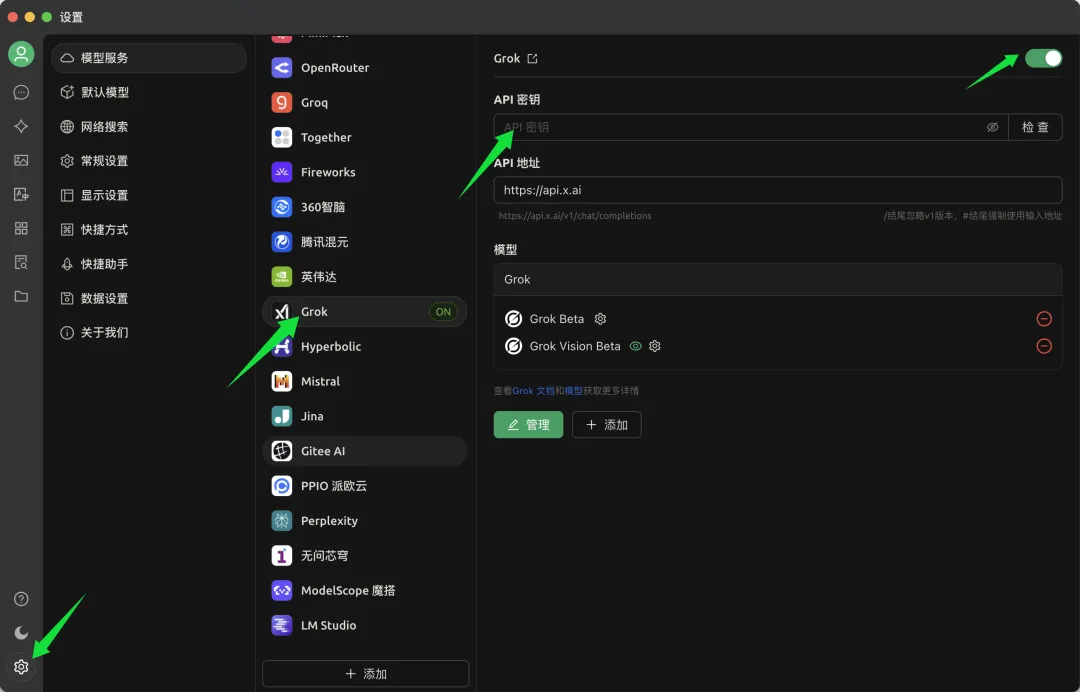Focus the API 地址 field with https://api.x.ai
Image resolution: width=1080 pixels, height=692 pixels.
[778, 190]
